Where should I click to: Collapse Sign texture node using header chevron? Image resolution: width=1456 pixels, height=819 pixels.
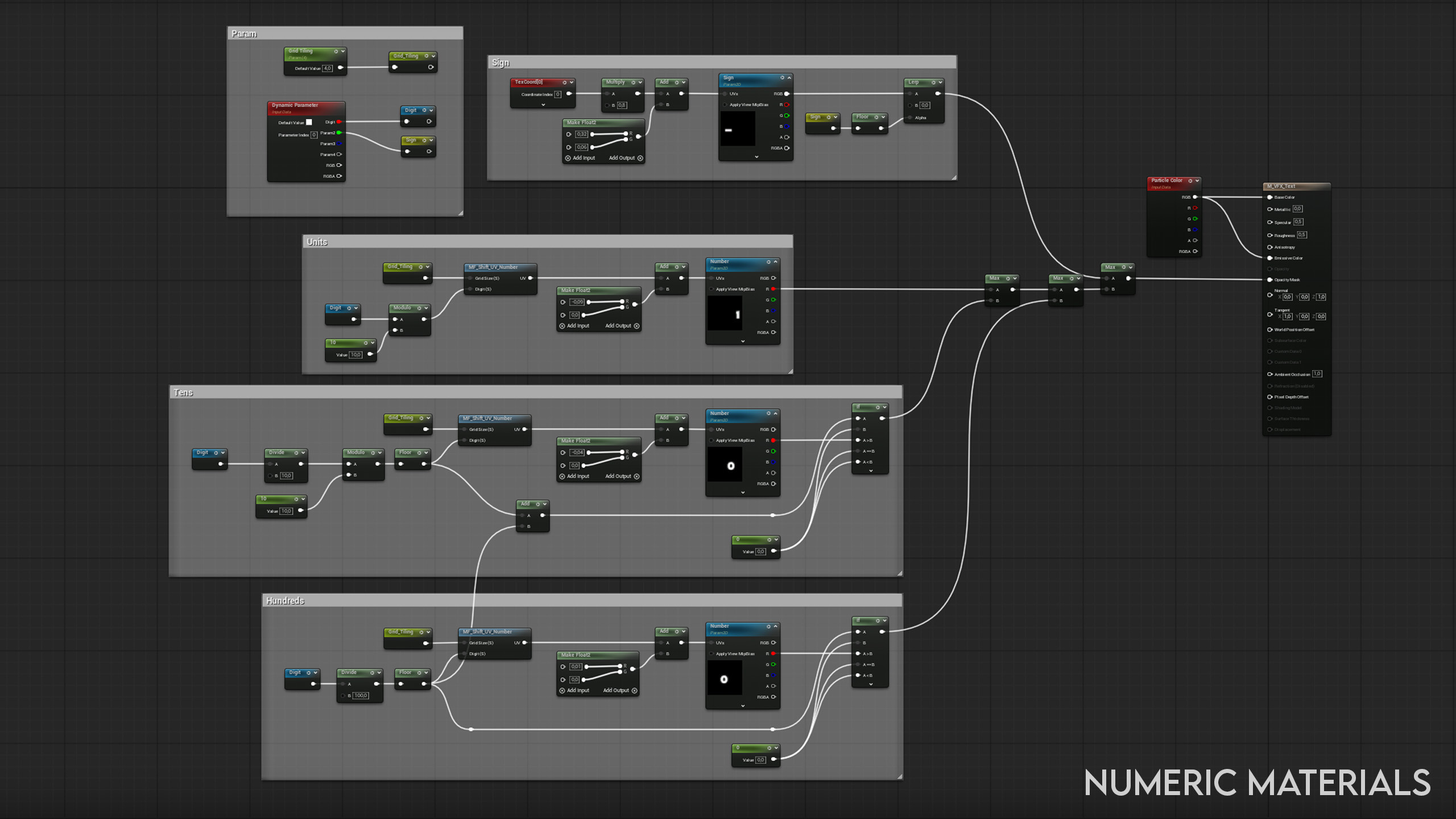[x=789, y=78]
